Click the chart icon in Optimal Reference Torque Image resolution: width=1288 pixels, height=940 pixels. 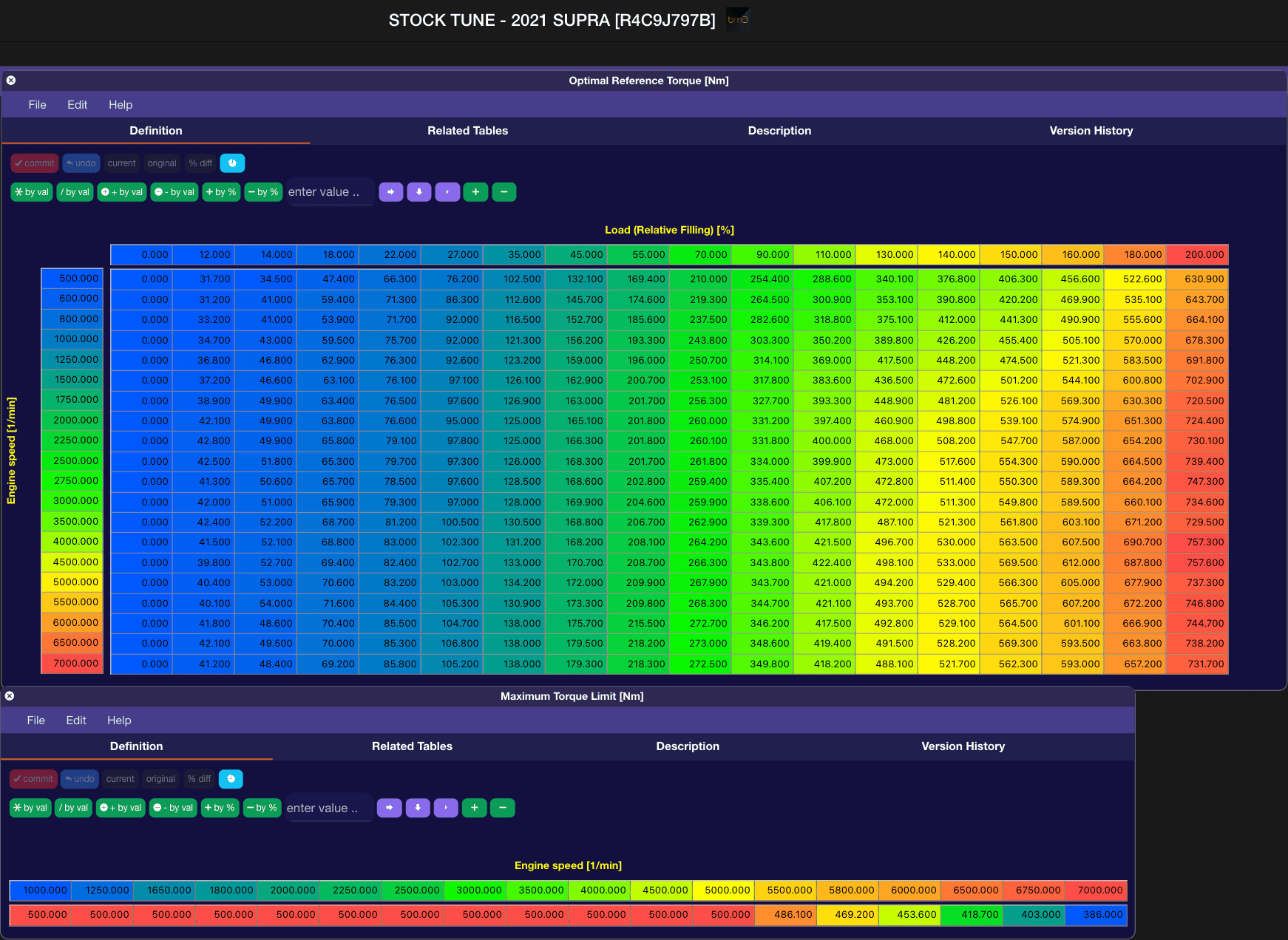[232, 163]
